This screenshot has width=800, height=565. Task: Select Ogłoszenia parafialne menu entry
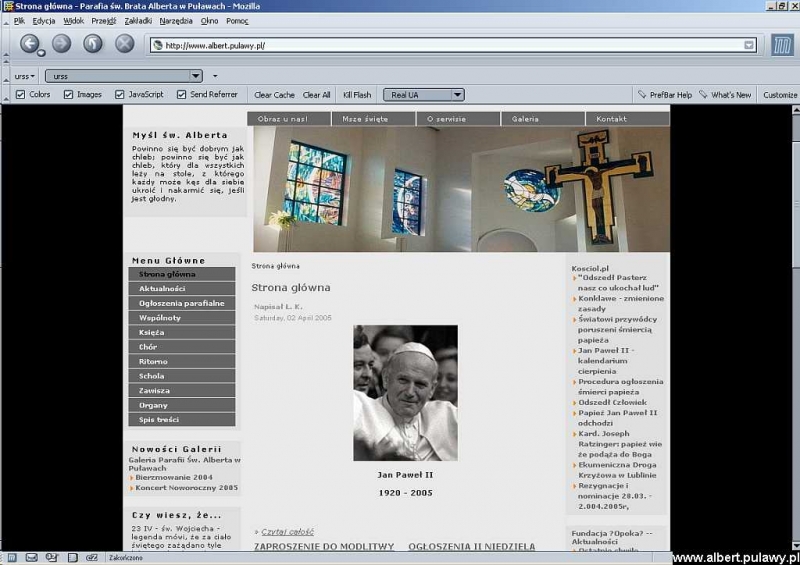tap(182, 303)
